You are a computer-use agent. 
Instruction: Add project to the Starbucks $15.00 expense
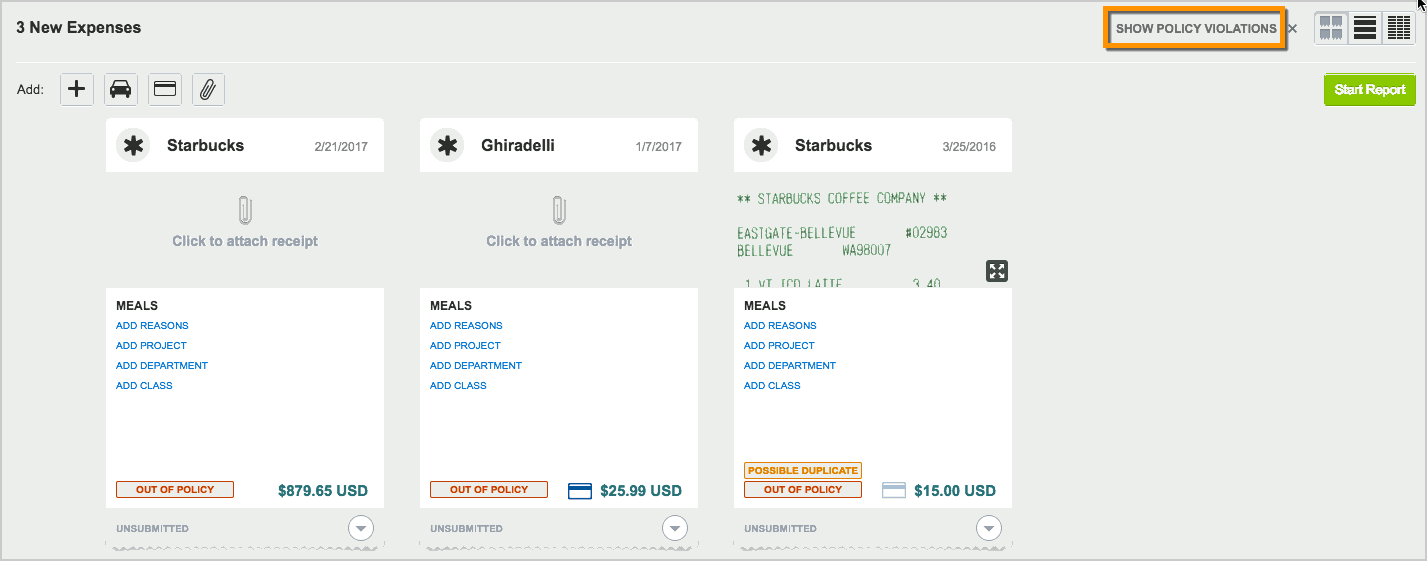point(779,346)
